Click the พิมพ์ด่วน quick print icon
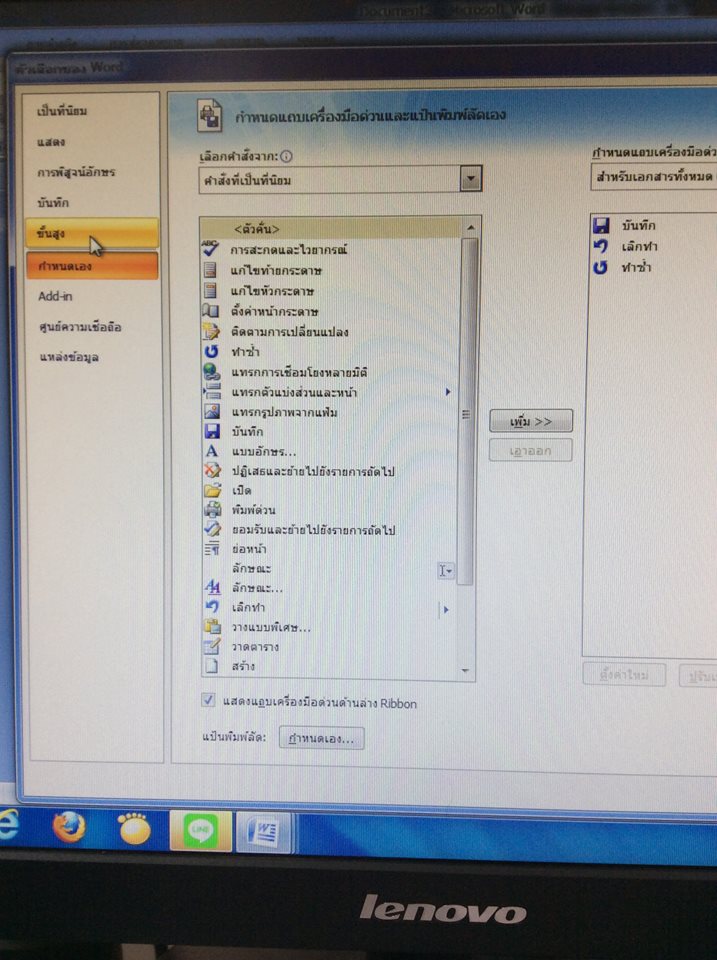Image resolution: width=717 pixels, height=960 pixels. 212,509
